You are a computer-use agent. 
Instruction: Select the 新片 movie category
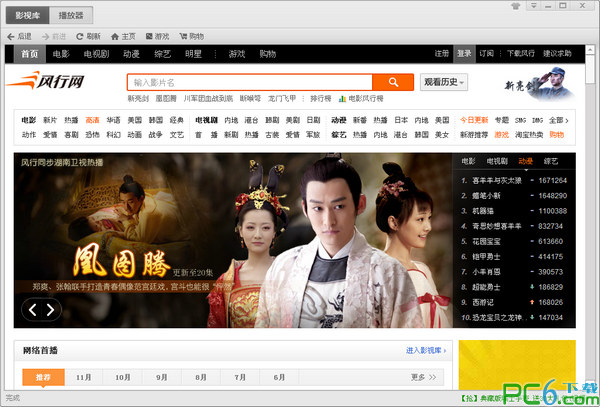tap(50, 120)
